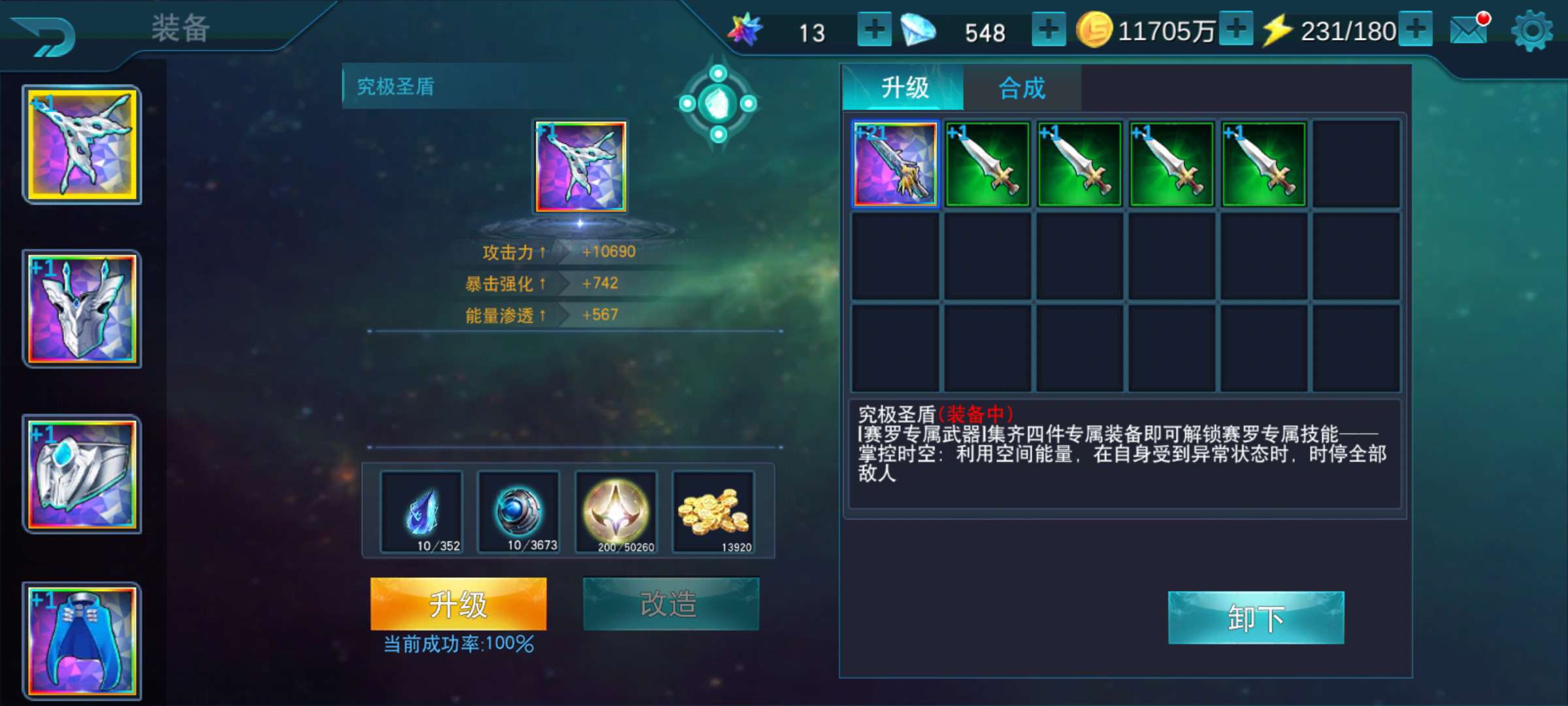This screenshot has height=706, width=1568.
Task: Add colorful star currency with plus button
Action: [874, 29]
